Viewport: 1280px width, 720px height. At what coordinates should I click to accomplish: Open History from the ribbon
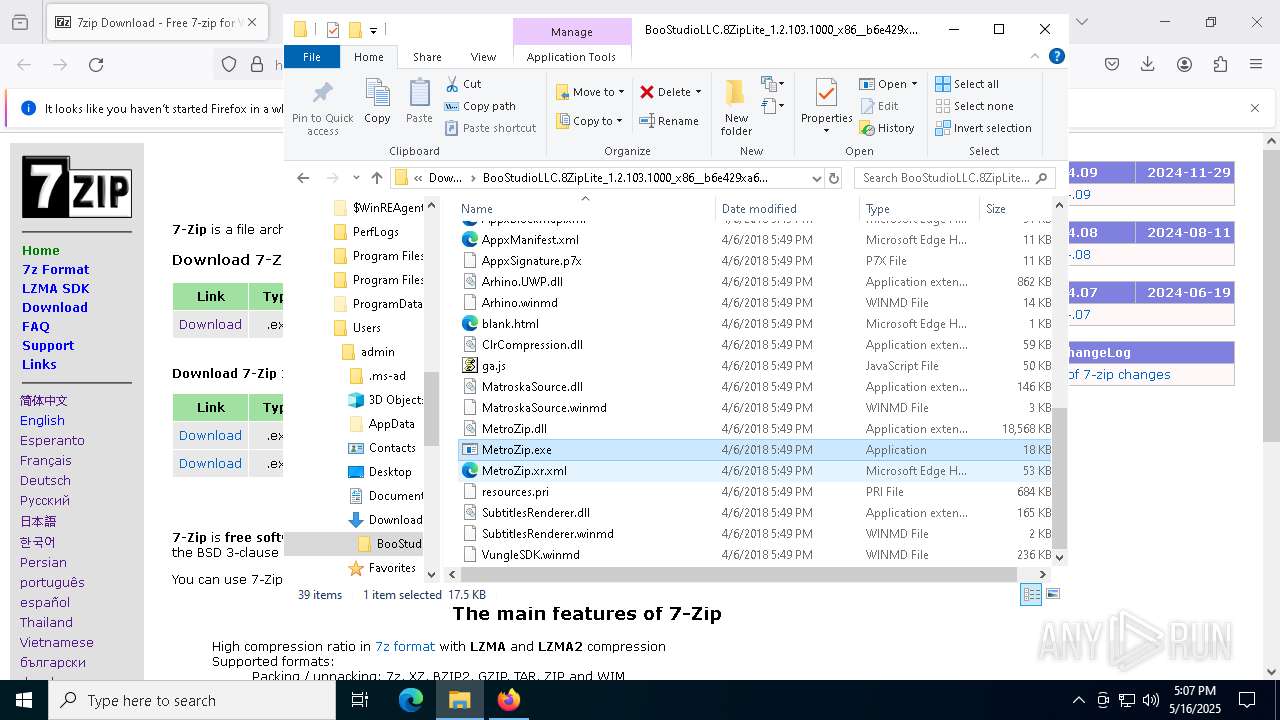[x=887, y=128]
